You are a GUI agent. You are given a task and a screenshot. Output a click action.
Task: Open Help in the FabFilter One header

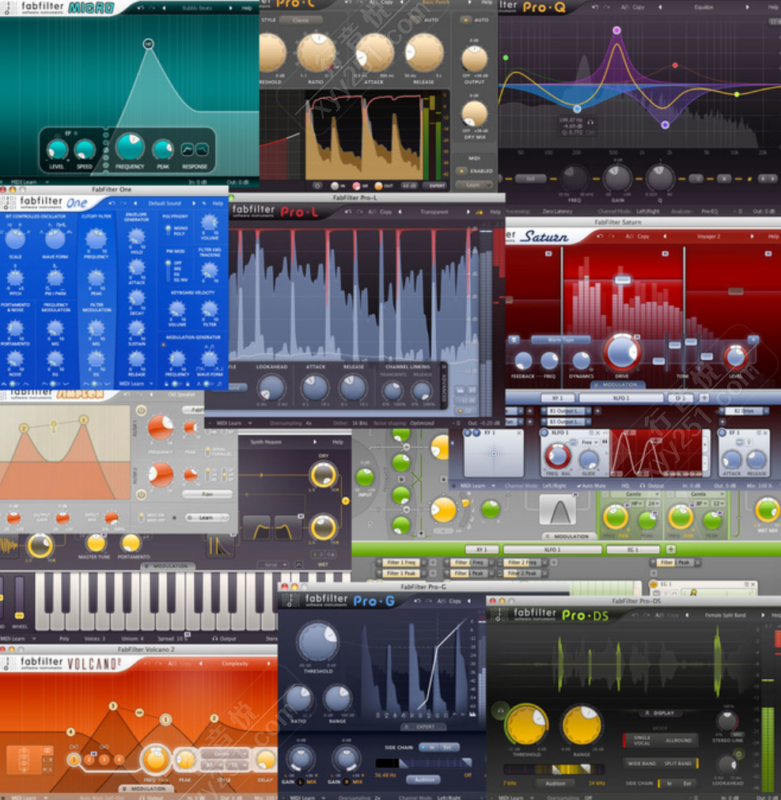218,203
